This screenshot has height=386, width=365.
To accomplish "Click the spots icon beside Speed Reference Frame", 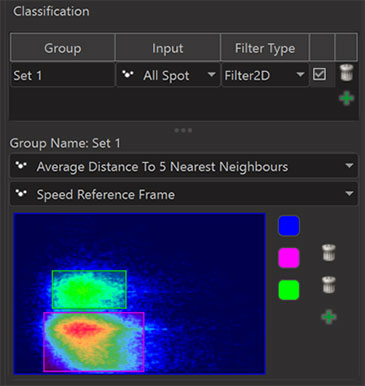I will coord(21,194).
